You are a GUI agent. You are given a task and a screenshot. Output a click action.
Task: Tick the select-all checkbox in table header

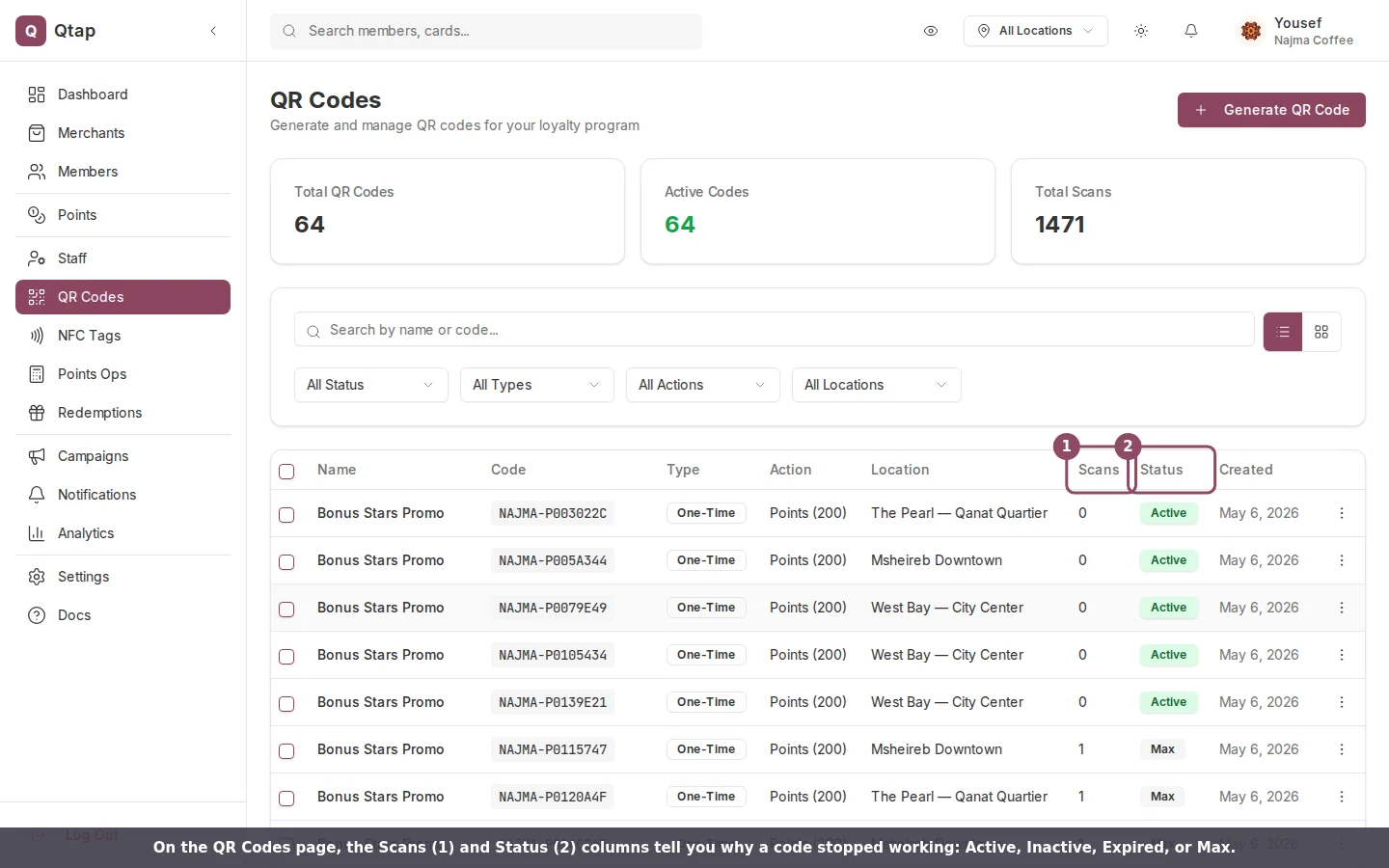tap(286, 472)
